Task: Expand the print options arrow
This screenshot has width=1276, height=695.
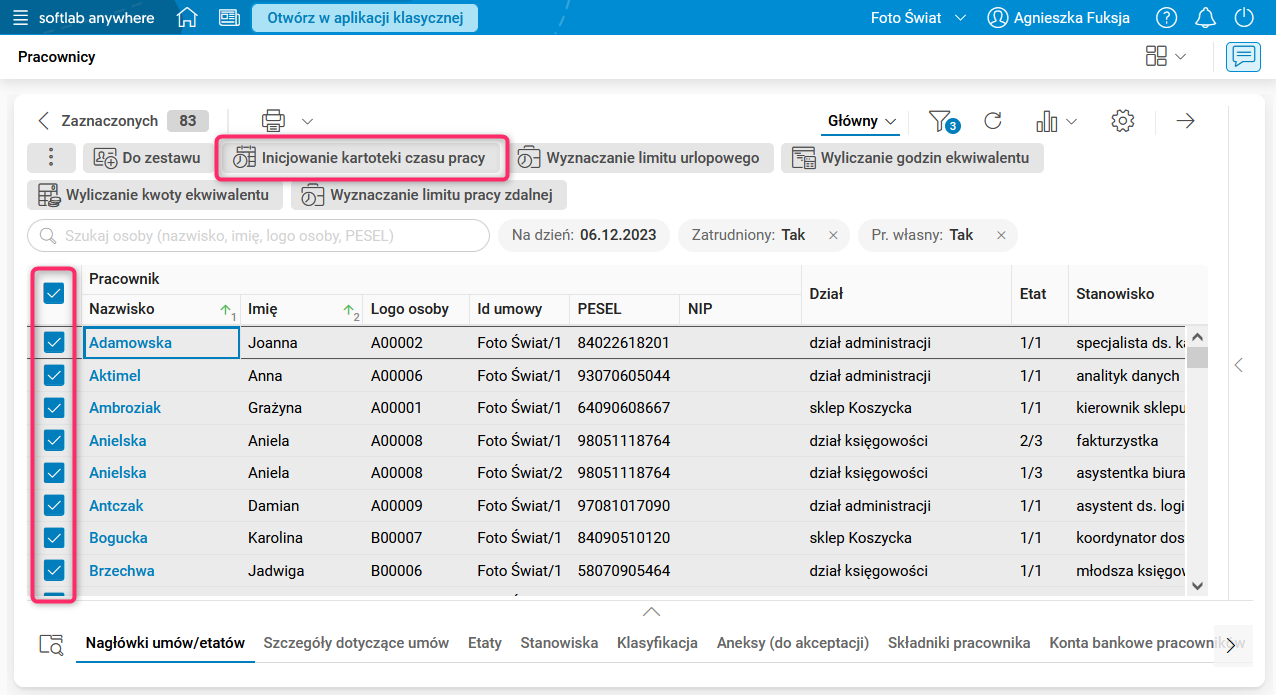Action: tap(307, 121)
